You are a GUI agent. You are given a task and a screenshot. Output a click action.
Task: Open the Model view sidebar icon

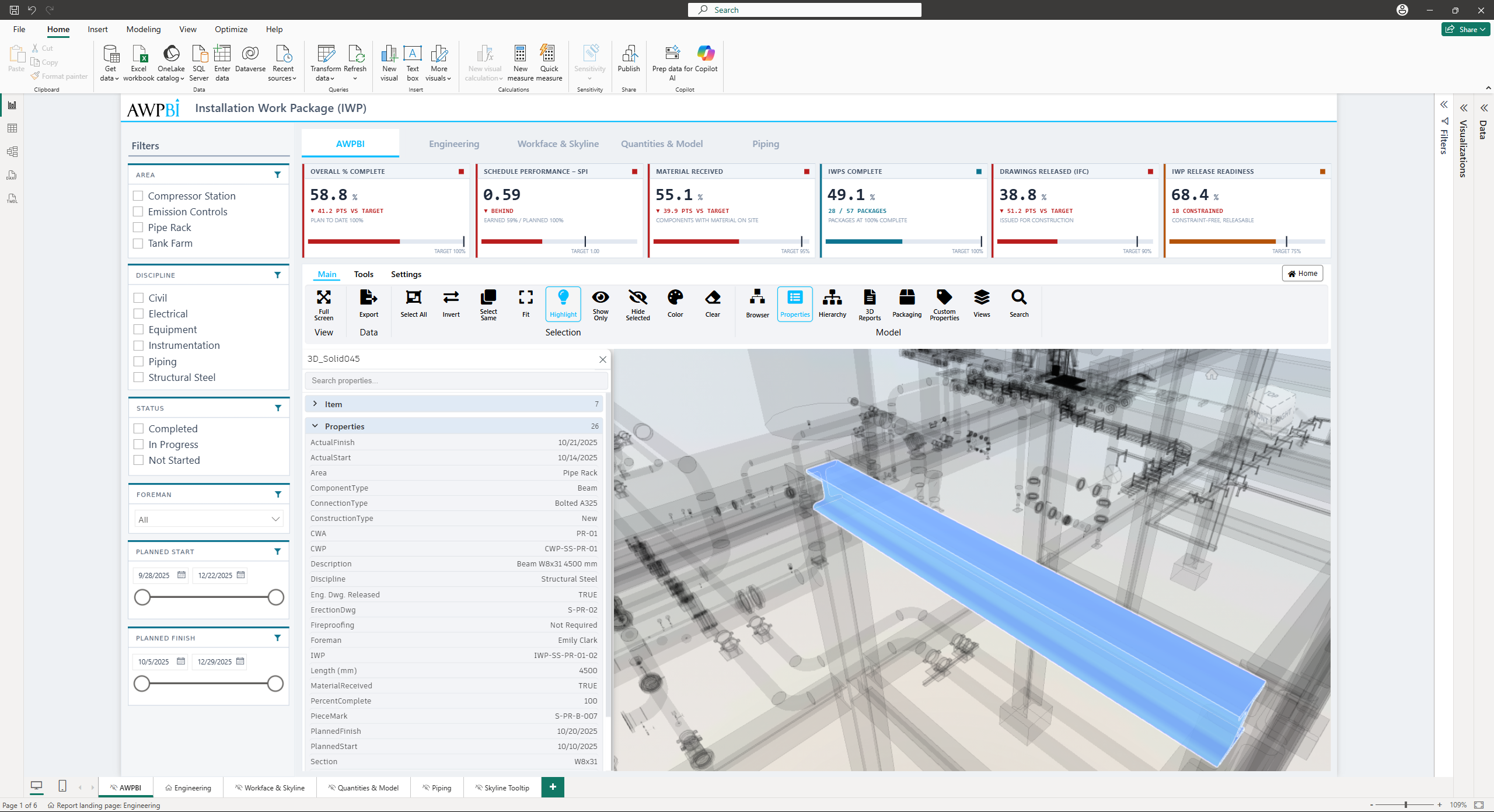click(x=12, y=152)
